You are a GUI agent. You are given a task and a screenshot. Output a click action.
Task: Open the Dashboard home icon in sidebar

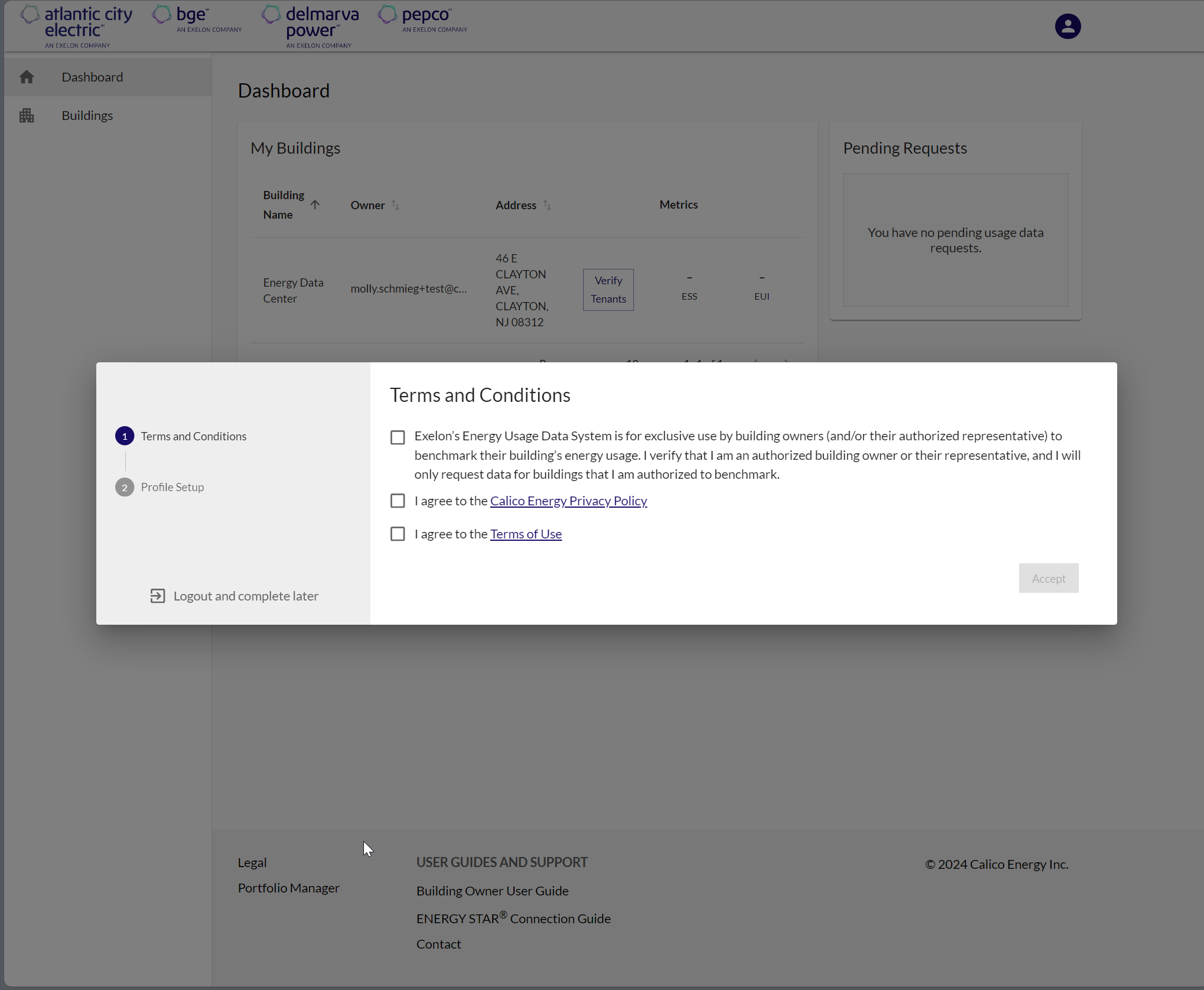[27, 77]
